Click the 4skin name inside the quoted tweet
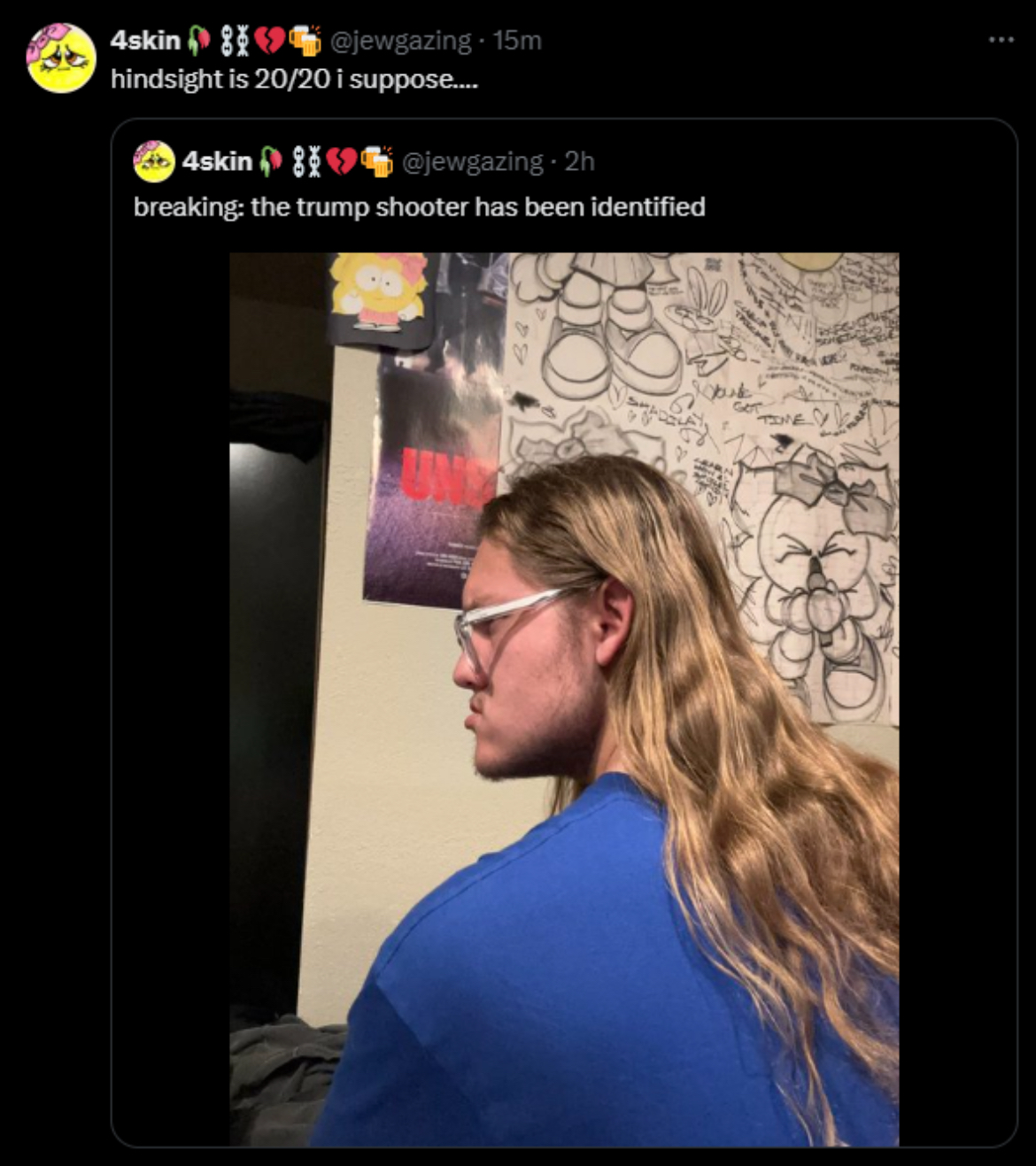The height and width of the screenshot is (1166, 1036). [x=217, y=161]
